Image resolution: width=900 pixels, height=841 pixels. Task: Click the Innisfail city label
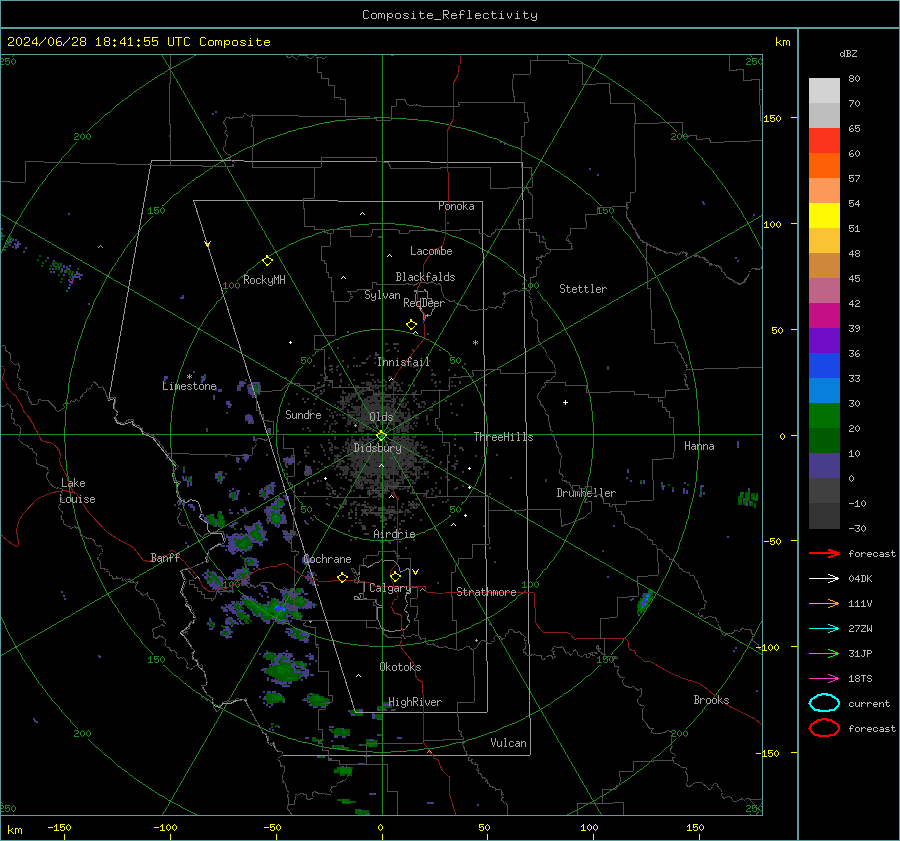(x=403, y=362)
